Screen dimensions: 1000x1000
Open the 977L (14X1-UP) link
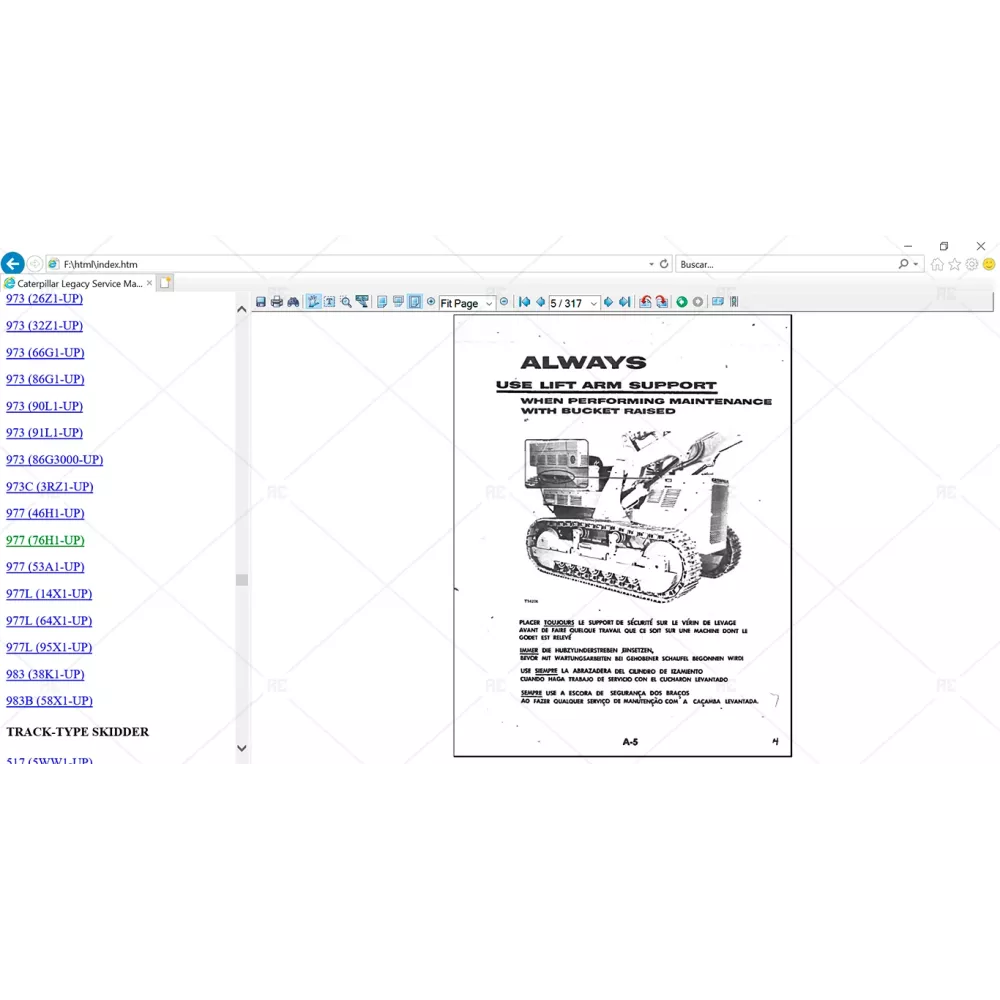(49, 594)
